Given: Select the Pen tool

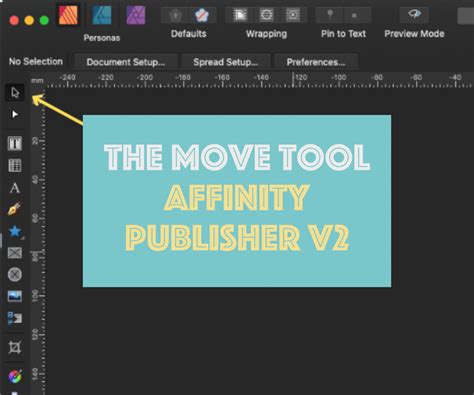Looking at the screenshot, I should pyautogui.click(x=15, y=209).
